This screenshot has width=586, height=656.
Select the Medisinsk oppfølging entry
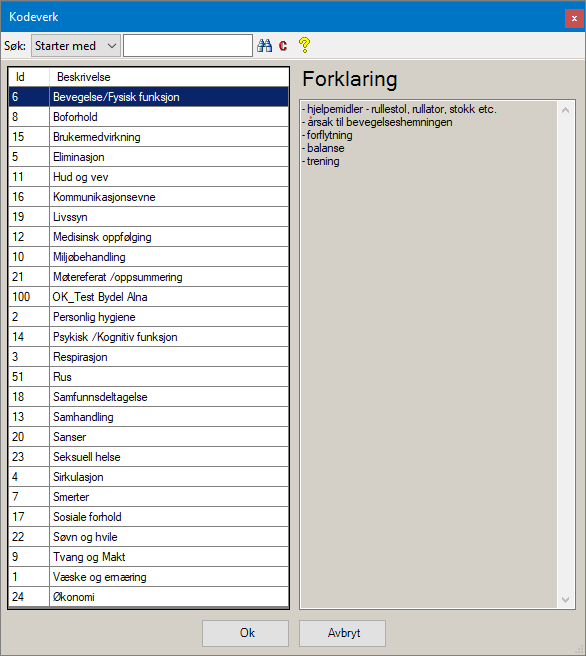click(148, 237)
